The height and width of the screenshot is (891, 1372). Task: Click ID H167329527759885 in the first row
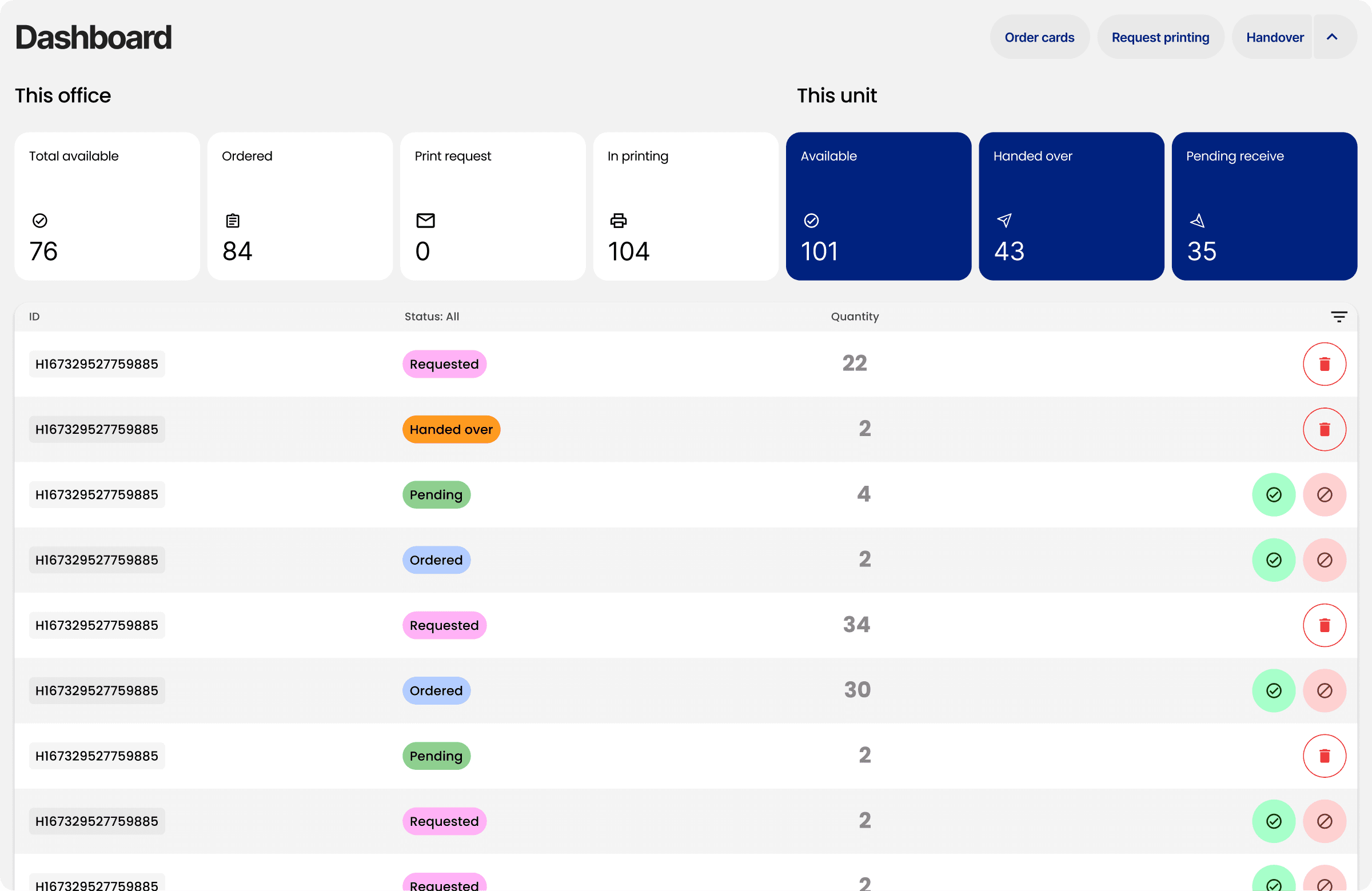point(96,363)
